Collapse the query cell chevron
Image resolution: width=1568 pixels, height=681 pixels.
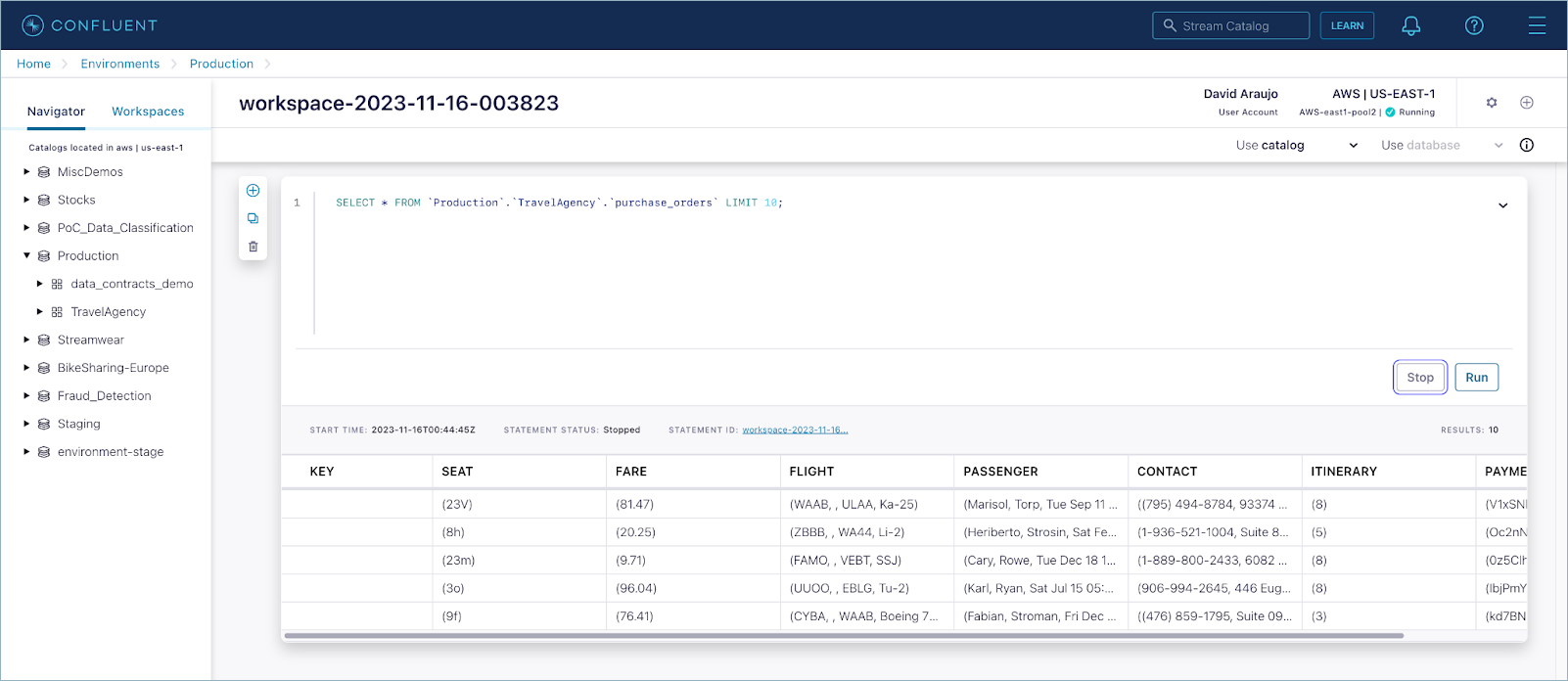click(1502, 205)
